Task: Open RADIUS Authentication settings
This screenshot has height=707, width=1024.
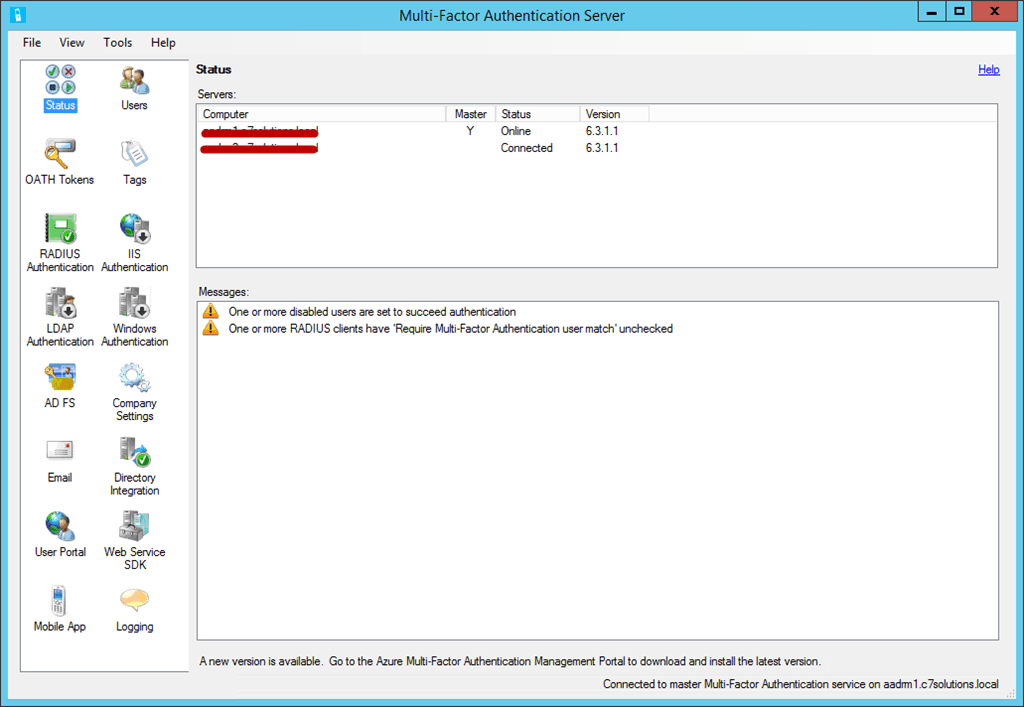Action: tap(60, 243)
